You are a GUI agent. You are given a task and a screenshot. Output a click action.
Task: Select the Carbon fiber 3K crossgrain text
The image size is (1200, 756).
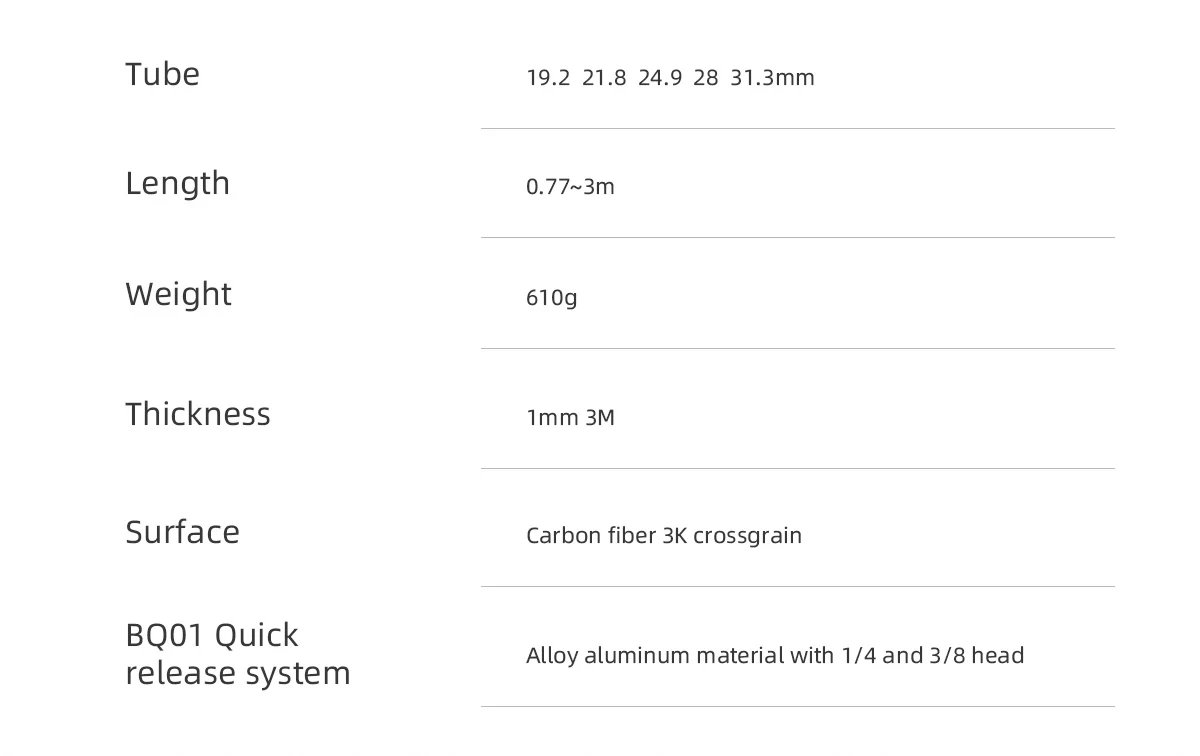tap(664, 536)
